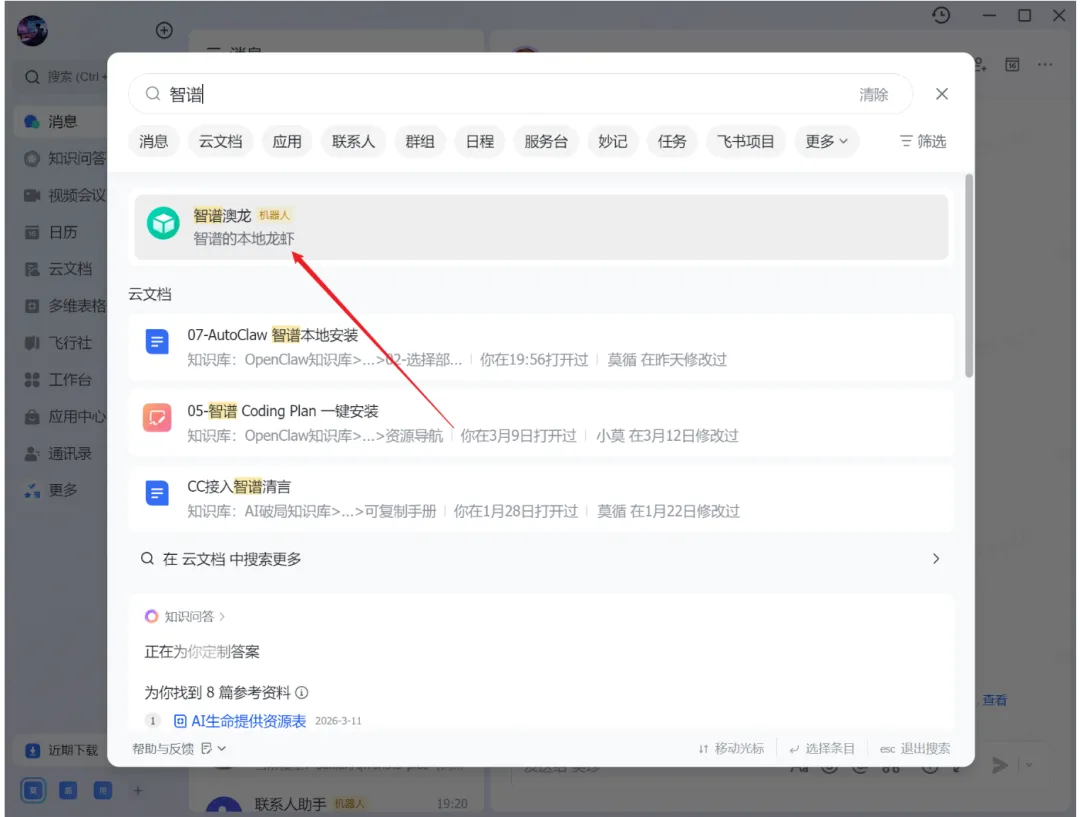Open the 智谱澳龙 robot search result
The image size is (1080, 817).
(541, 227)
